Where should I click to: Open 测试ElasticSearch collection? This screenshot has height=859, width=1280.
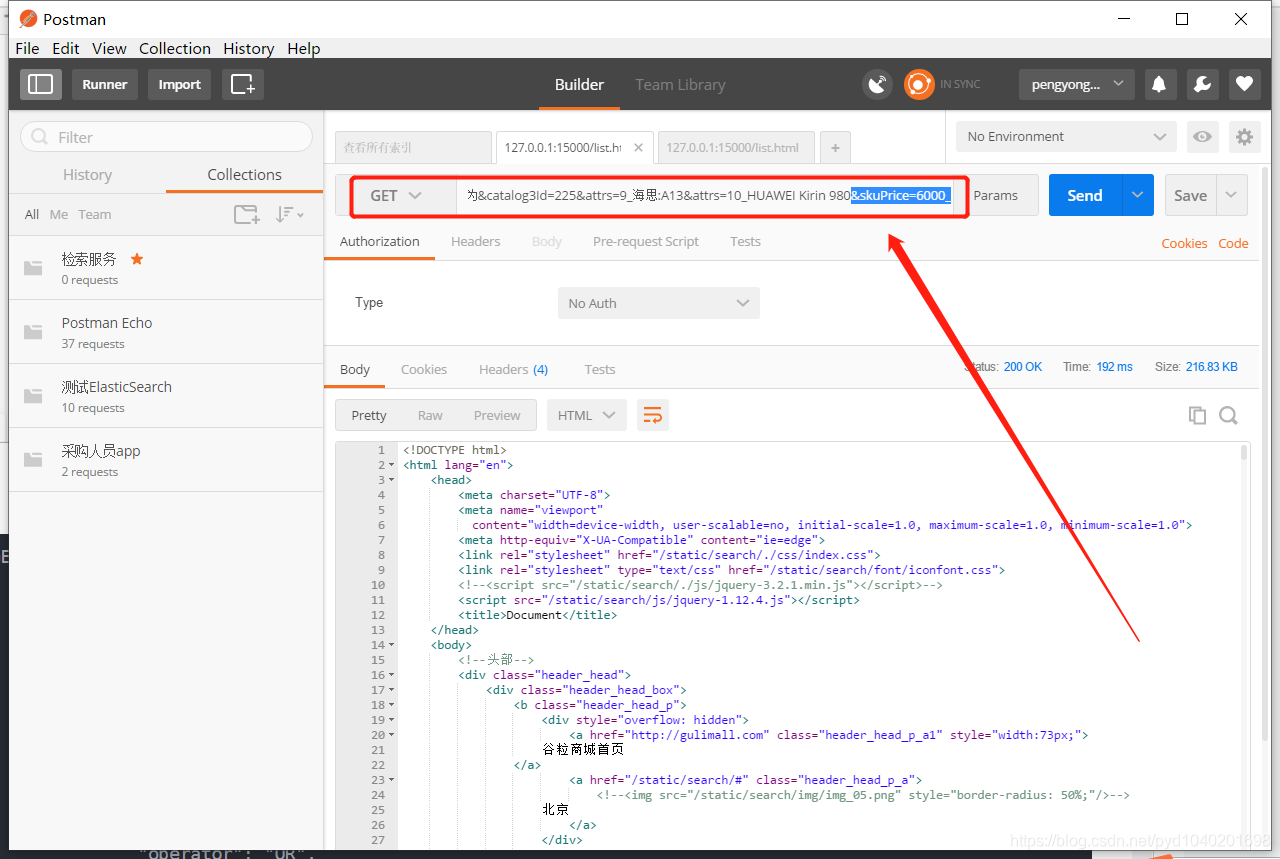click(x=166, y=396)
